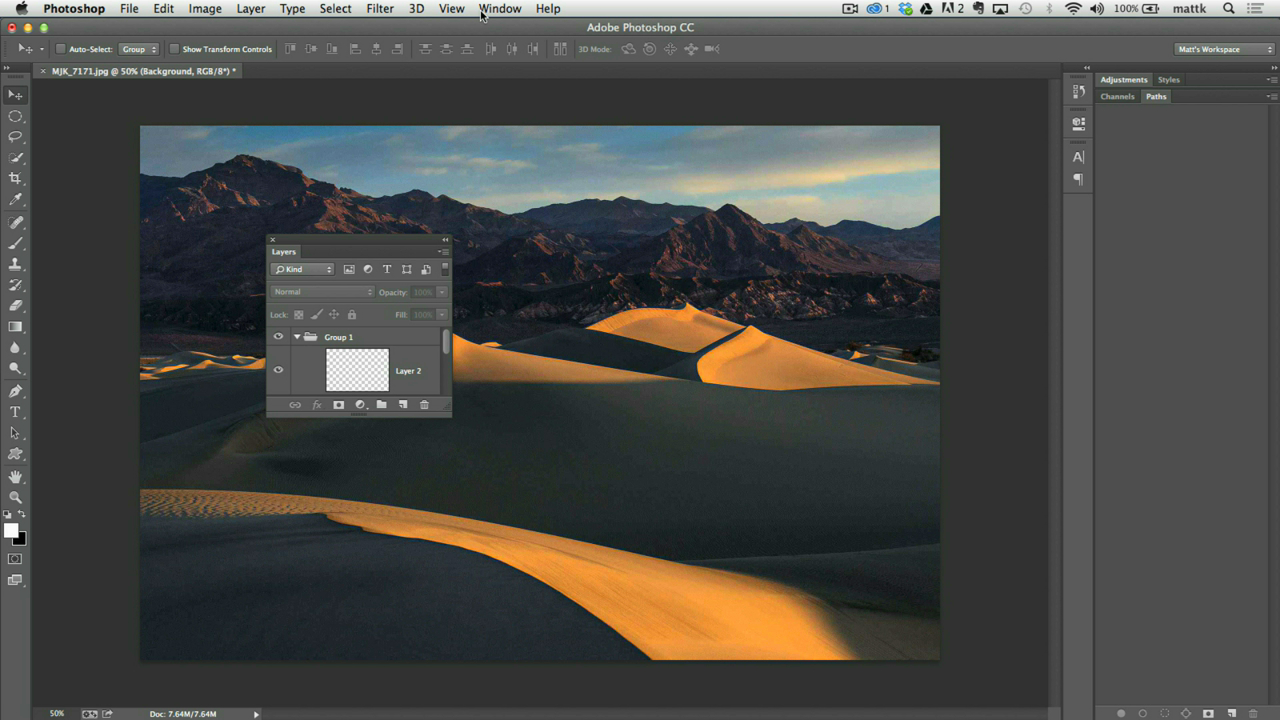Open the Filter menu
1280x720 pixels.
click(x=380, y=9)
